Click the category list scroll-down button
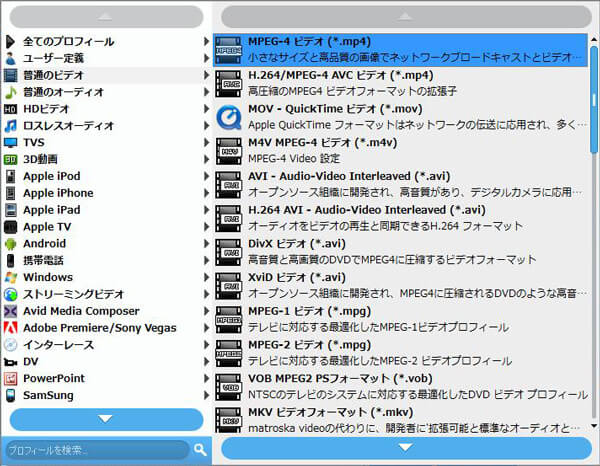600x466 pixels. coord(106,419)
